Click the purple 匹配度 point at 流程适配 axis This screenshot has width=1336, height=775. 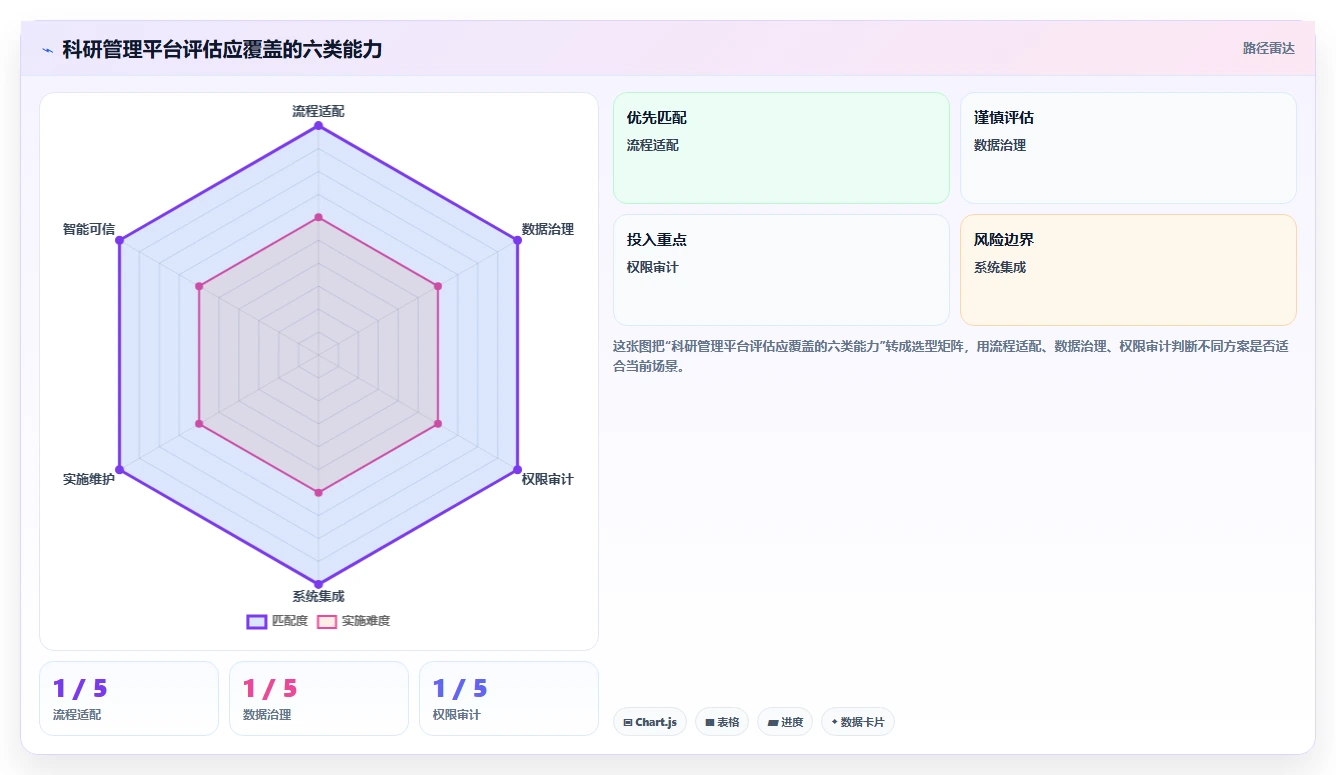tap(319, 126)
